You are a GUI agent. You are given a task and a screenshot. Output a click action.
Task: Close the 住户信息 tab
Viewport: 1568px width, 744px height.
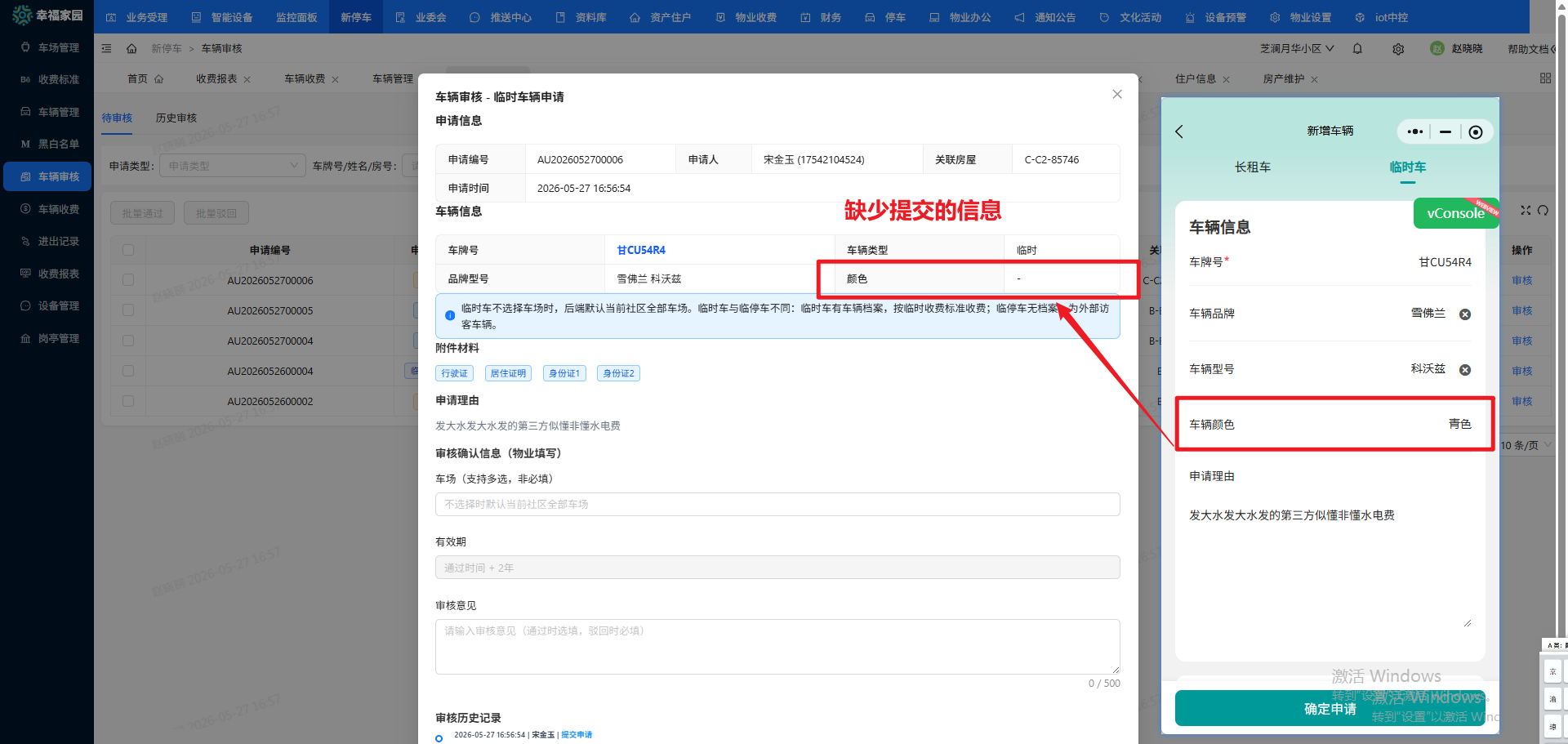click(1226, 79)
